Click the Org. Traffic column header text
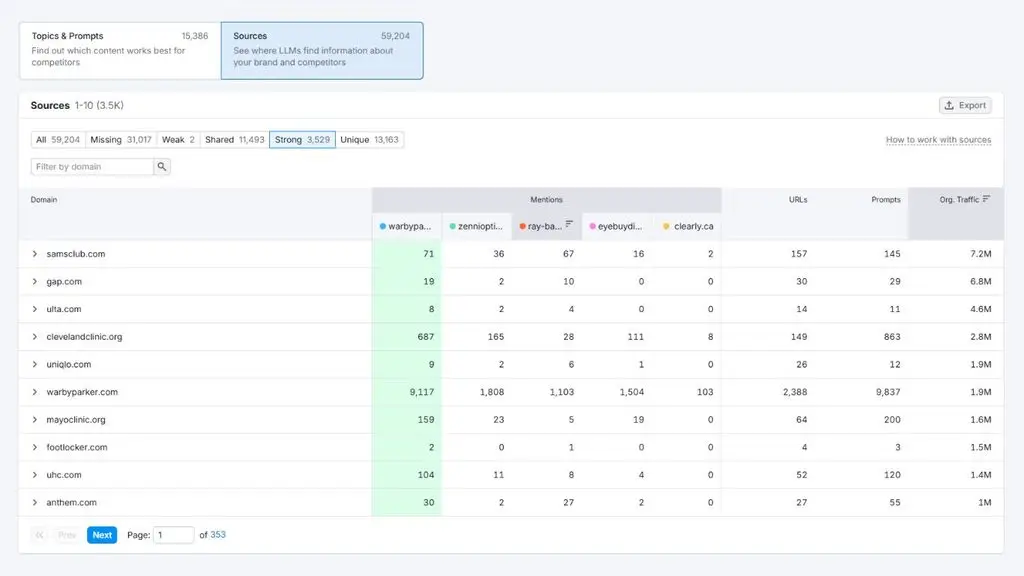This screenshot has height=576, width=1024. coord(959,200)
